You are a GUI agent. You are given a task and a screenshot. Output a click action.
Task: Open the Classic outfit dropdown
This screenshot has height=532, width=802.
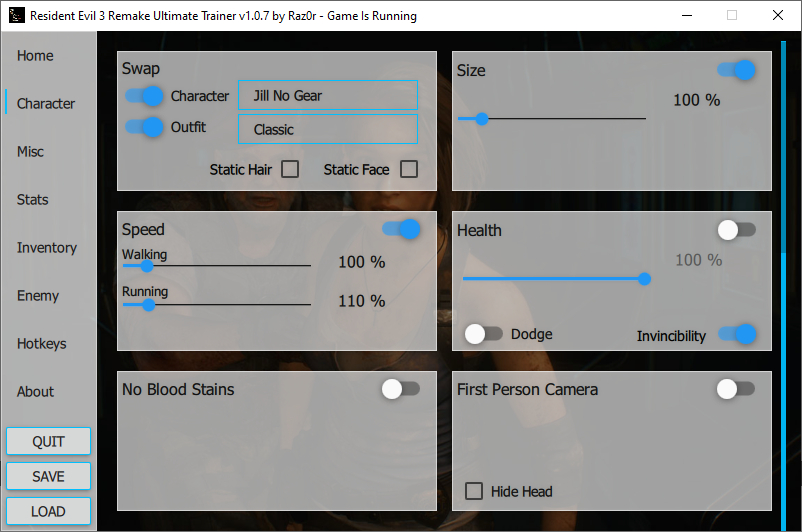(x=327, y=130)
